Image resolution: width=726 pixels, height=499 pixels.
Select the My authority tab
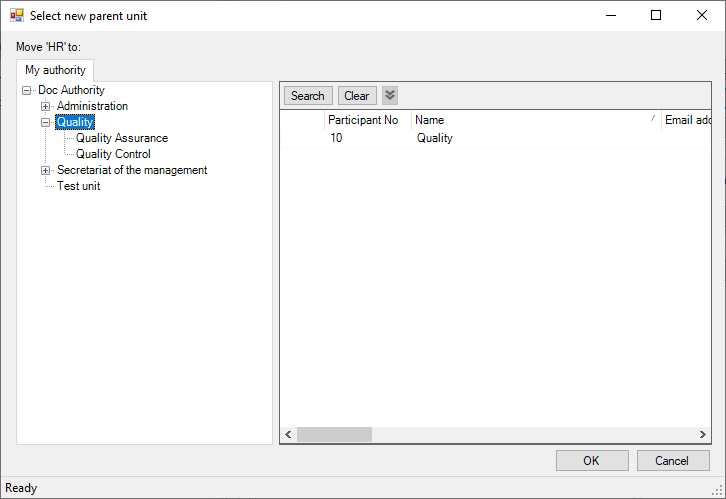(x=55, y=70)
